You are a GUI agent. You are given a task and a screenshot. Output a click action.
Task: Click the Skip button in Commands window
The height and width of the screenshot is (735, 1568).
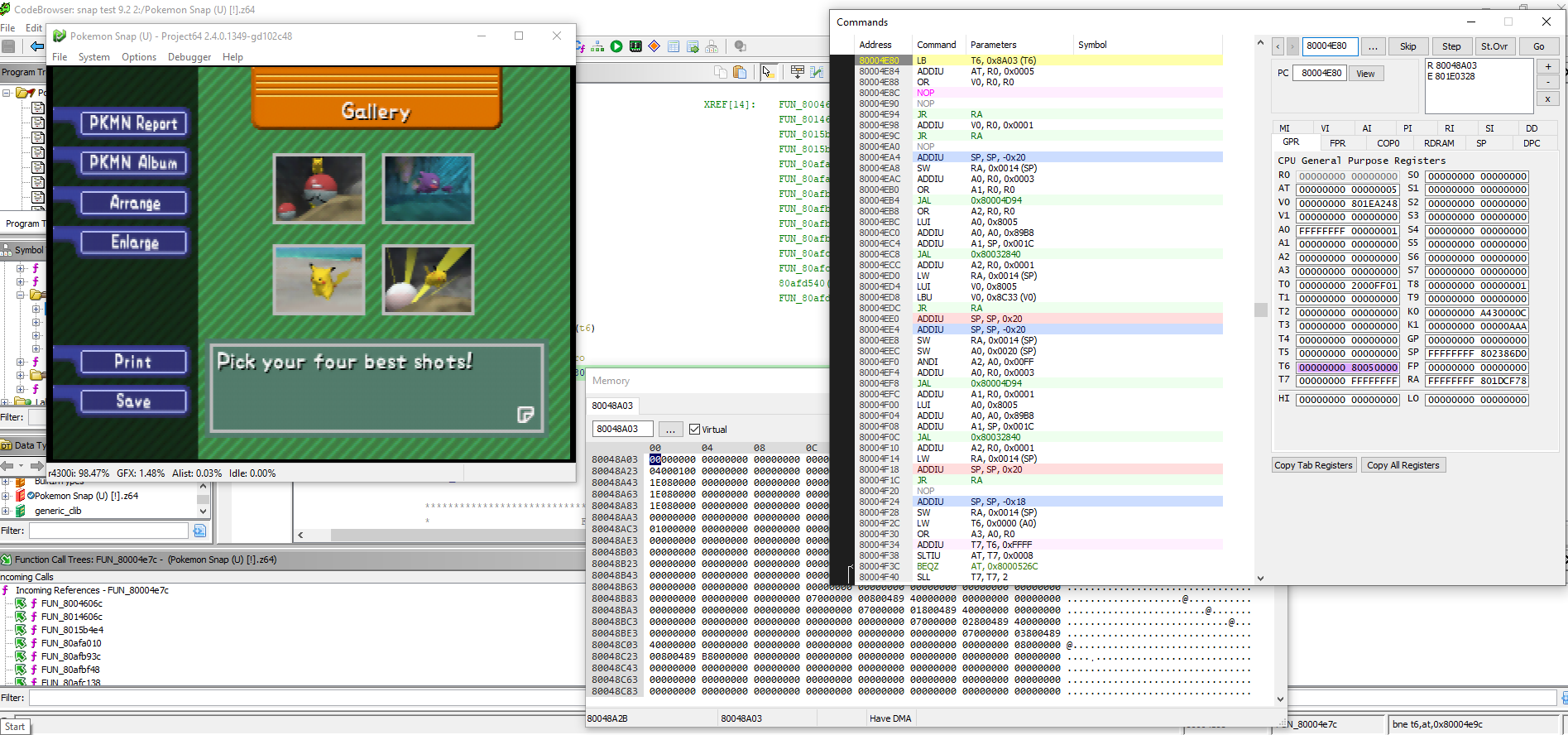[1408, 46]
